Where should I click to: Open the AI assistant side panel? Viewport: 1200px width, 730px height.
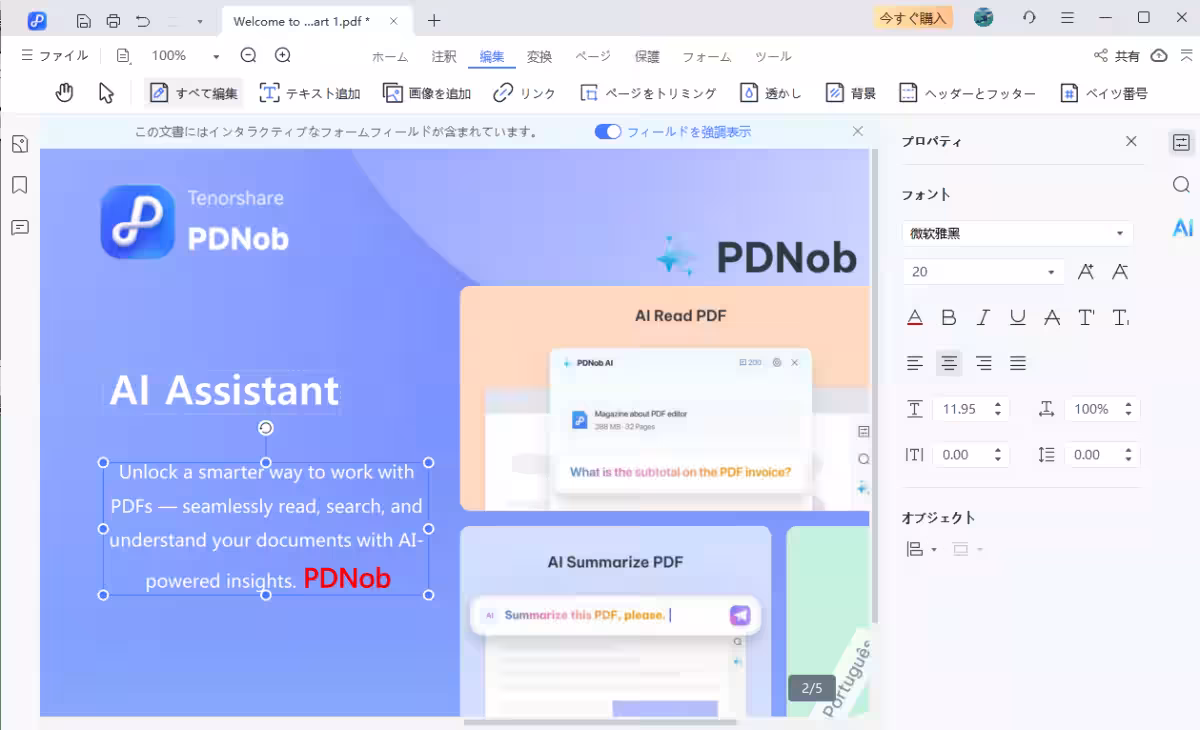1182,228
